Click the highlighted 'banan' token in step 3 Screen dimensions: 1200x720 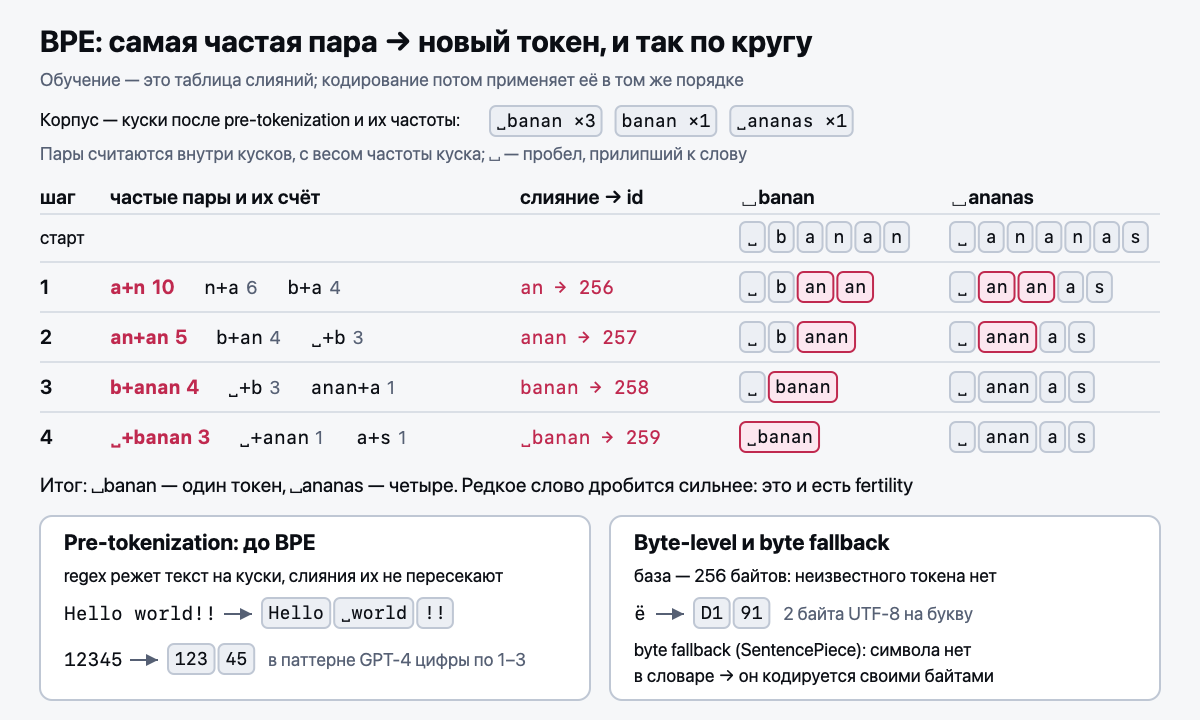[803, 387]
